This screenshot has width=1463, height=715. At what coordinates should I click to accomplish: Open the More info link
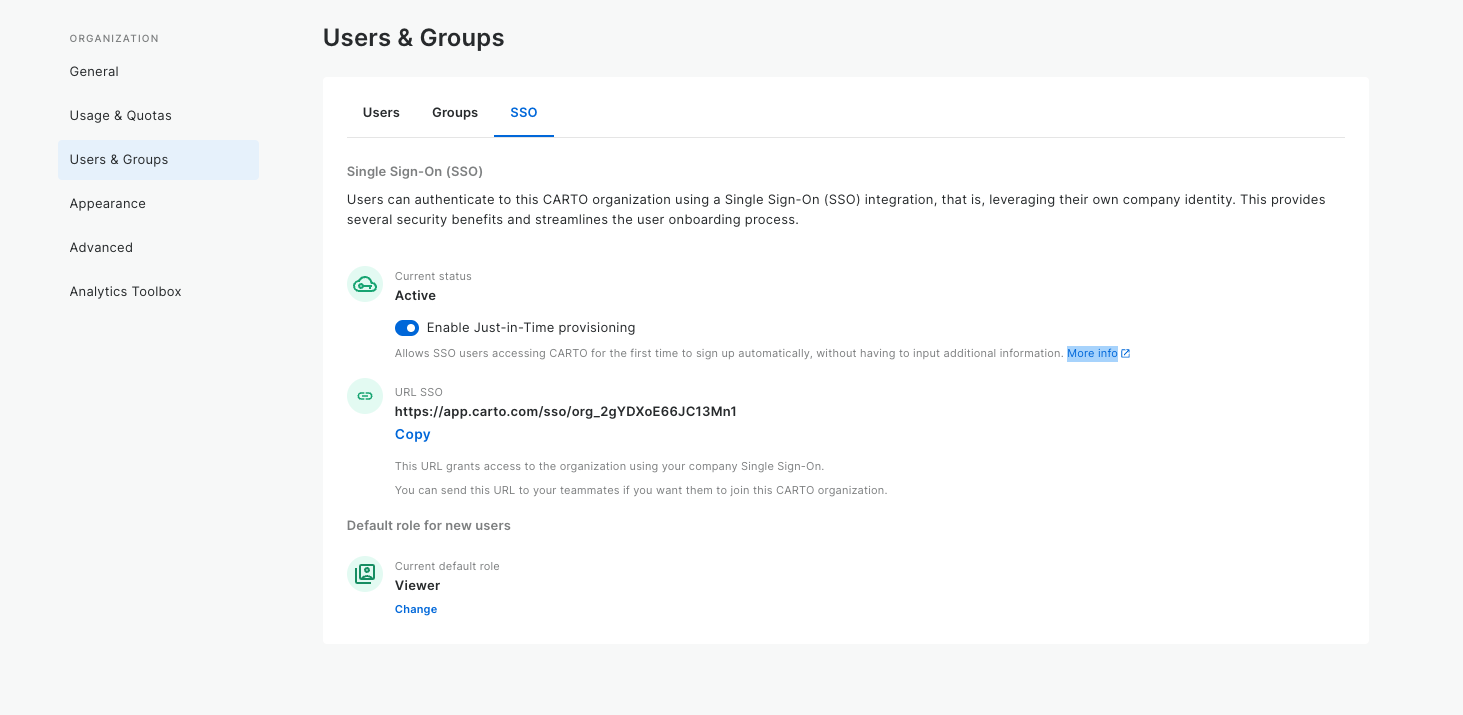1092,354
